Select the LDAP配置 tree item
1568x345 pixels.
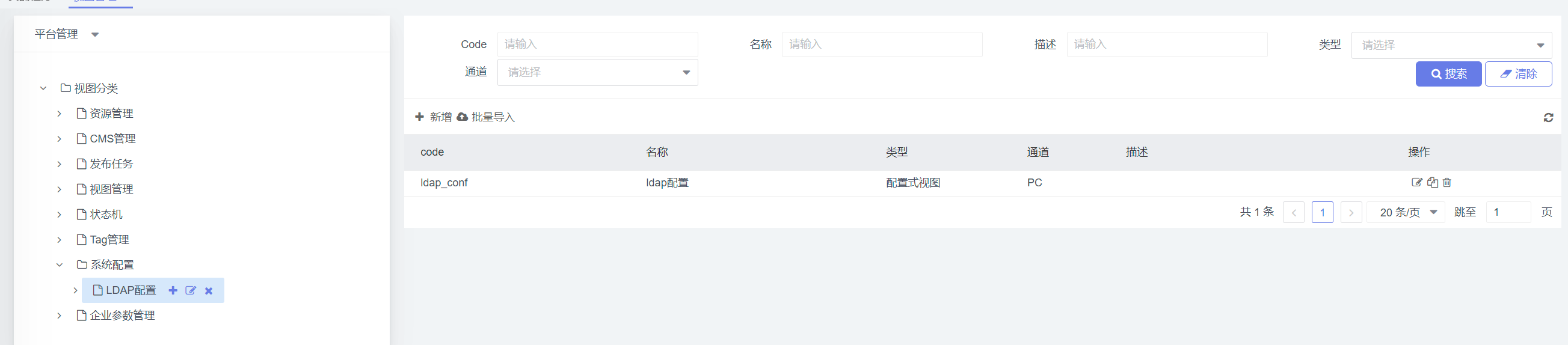click(x=131, y=291)
